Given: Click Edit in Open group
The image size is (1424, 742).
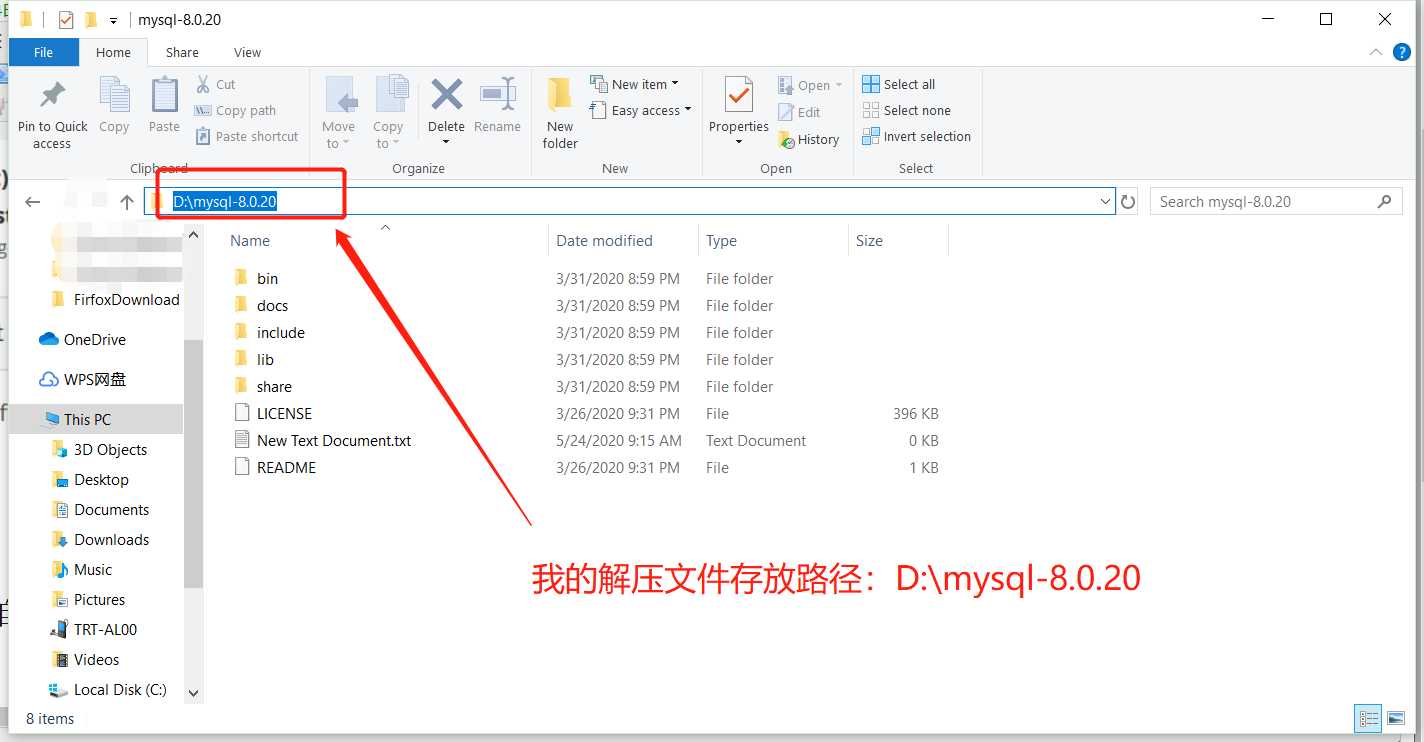Looking at the screenshot, I should click(799, 112).
